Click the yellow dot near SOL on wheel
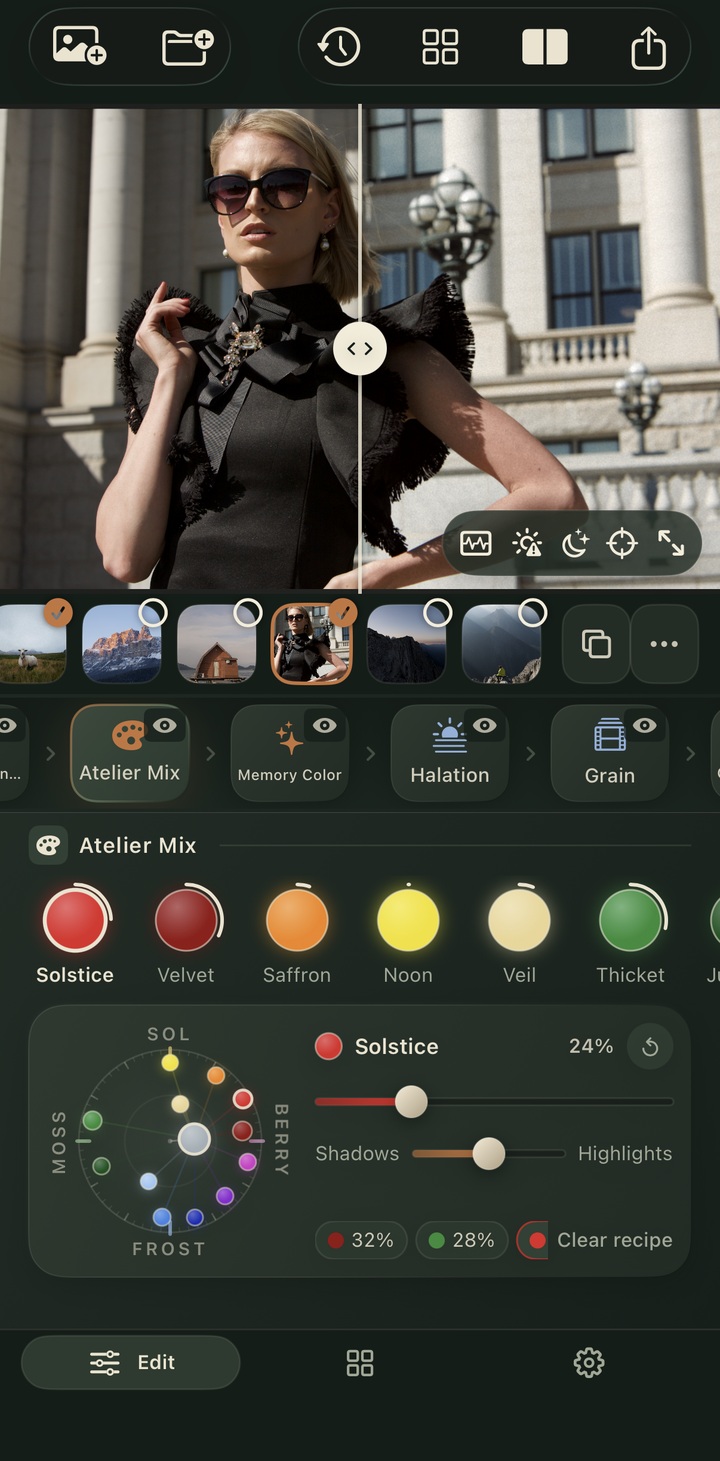This screenshot has width=720, height=1461. [x=170, y=1062]
